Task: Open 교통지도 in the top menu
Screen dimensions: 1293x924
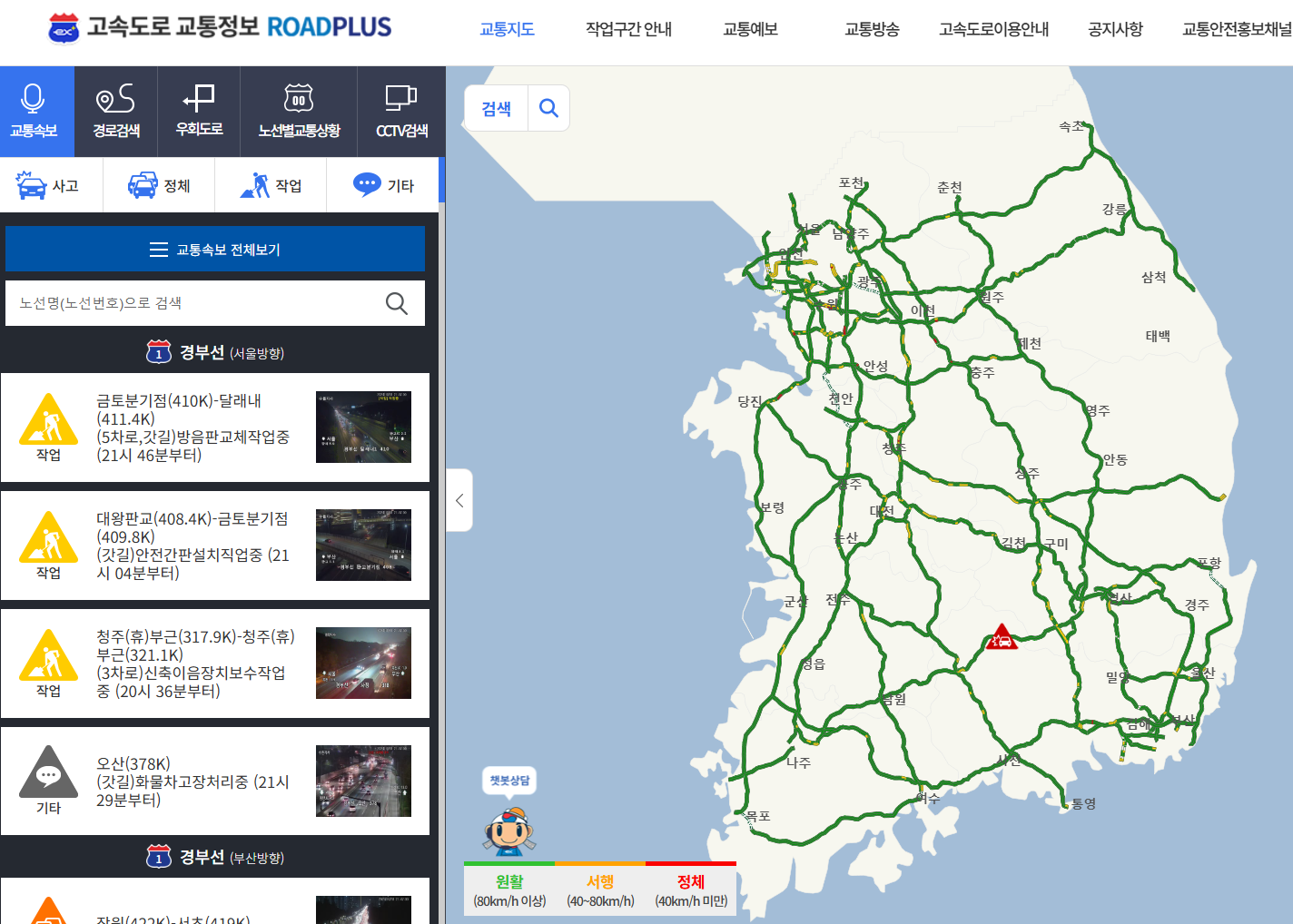Action: 507,29
